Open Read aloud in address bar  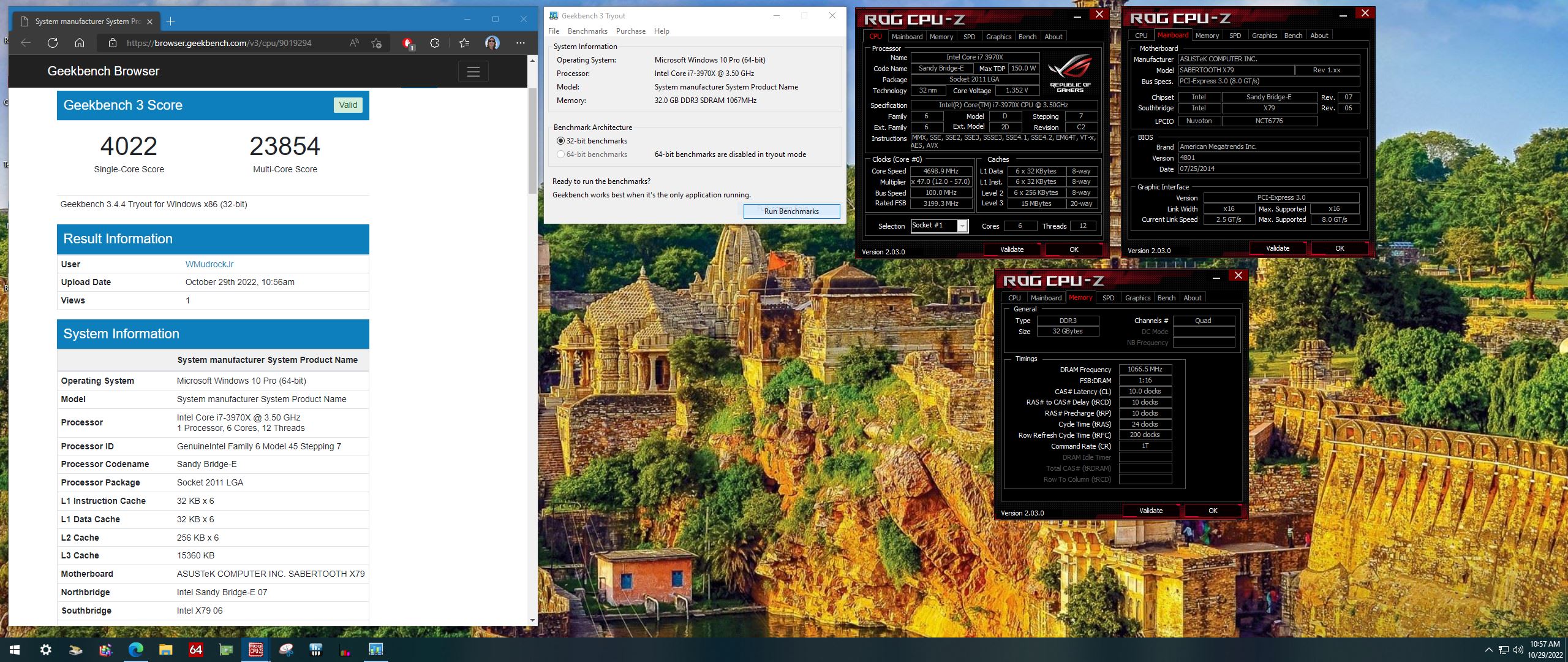click(354, 43)
